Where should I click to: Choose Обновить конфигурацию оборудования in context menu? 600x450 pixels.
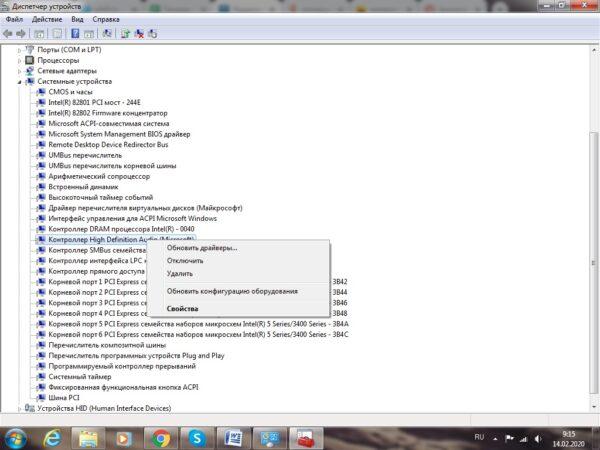238,291
